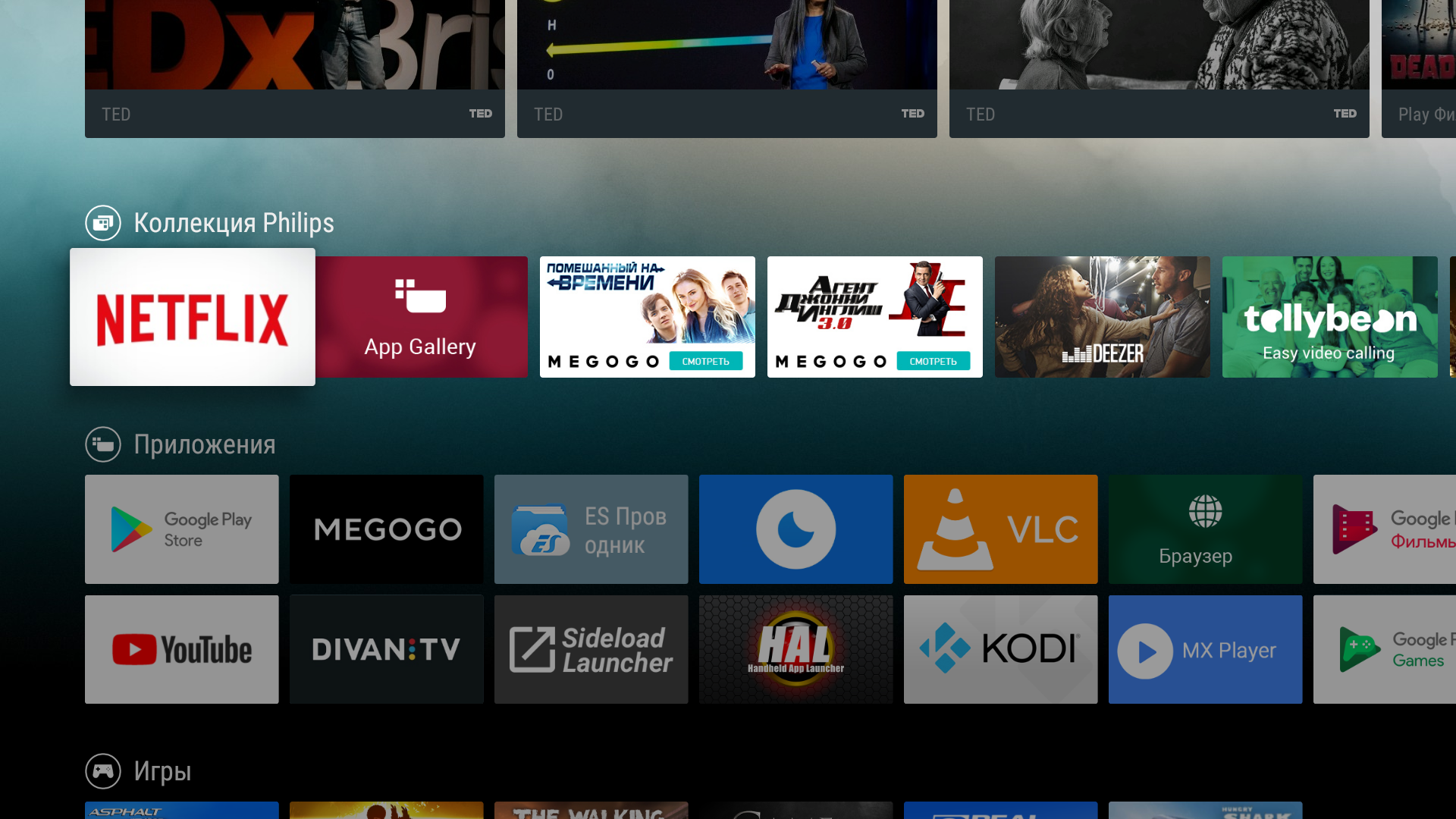Open Google Play Store
This screenshot has width=1456, height=819.
182,529
